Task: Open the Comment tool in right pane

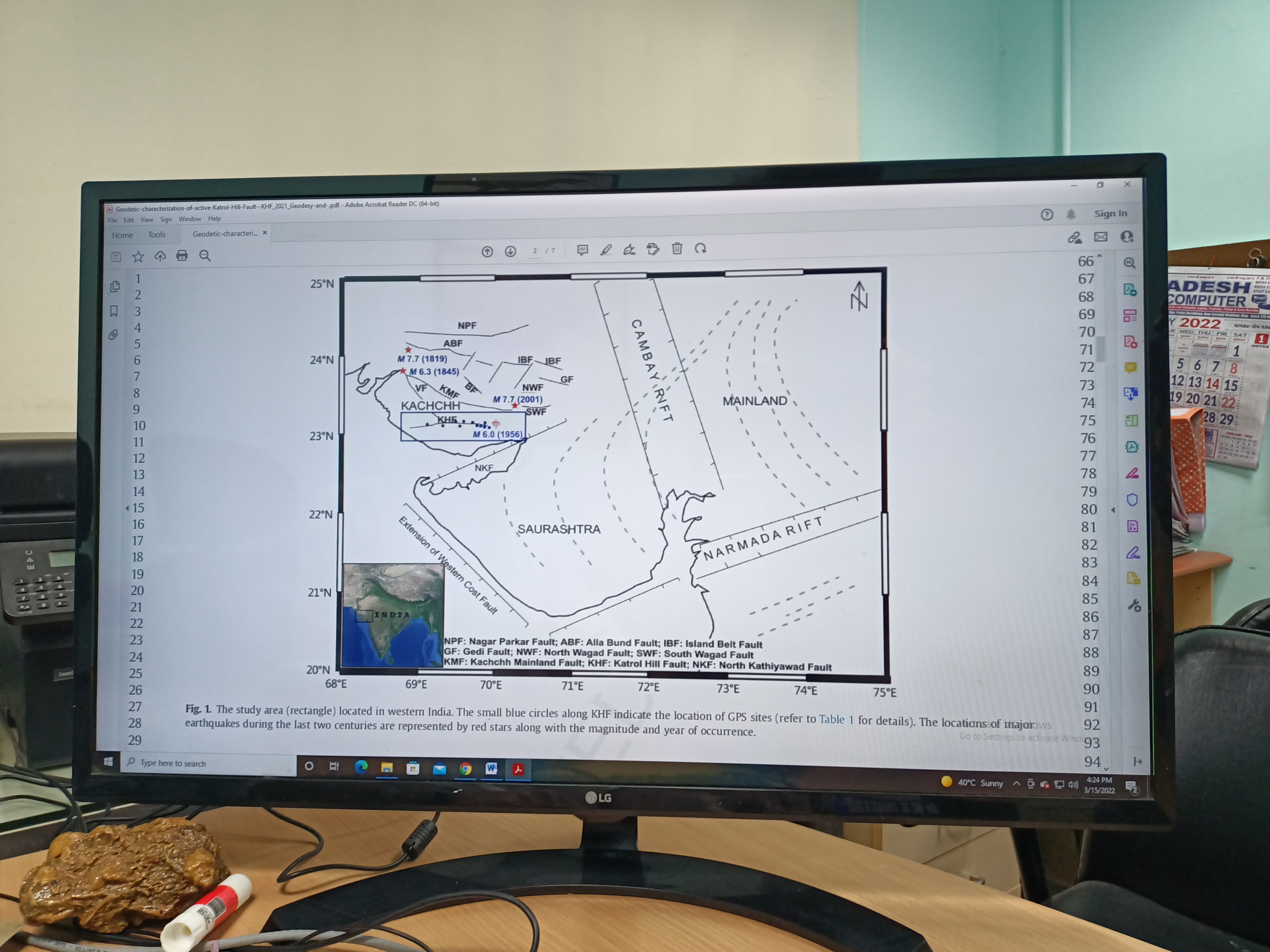Action: 1131,368
